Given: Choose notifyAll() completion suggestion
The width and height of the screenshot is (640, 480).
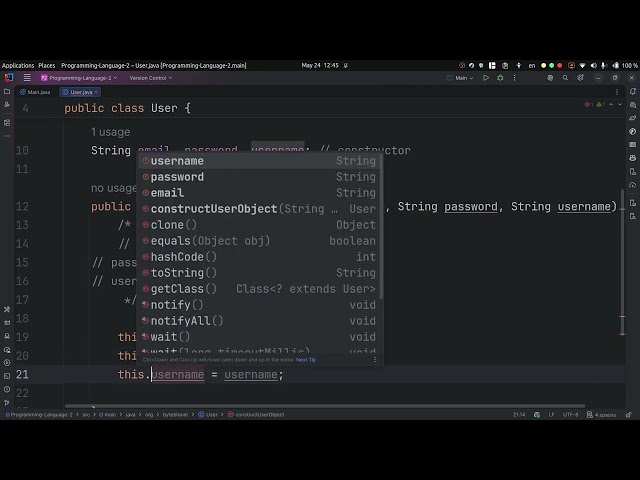Looking at the screenshot, I should tap(259, 321).
